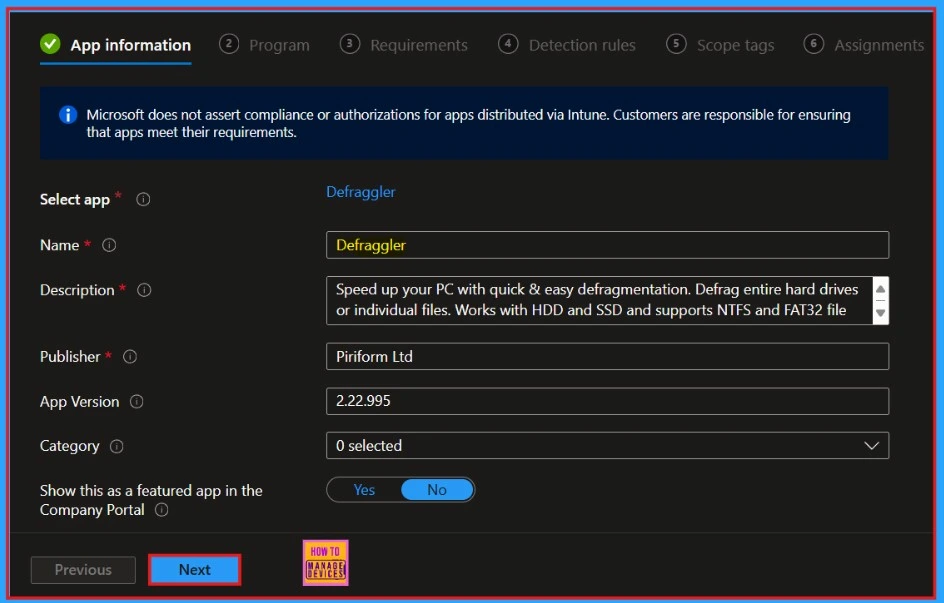
Task: Click the info icon beside Name
Action: click(109, 245)
